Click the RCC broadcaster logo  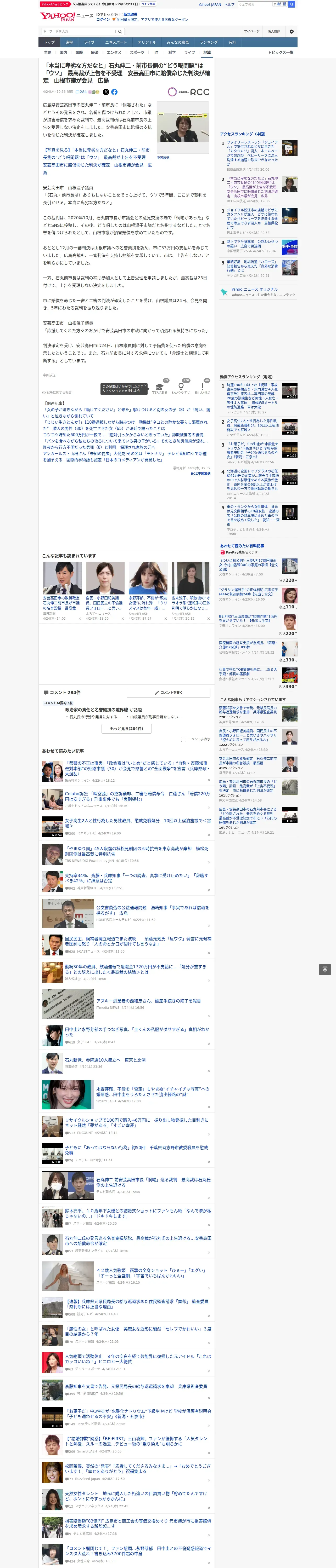click(x=188, y=92)
